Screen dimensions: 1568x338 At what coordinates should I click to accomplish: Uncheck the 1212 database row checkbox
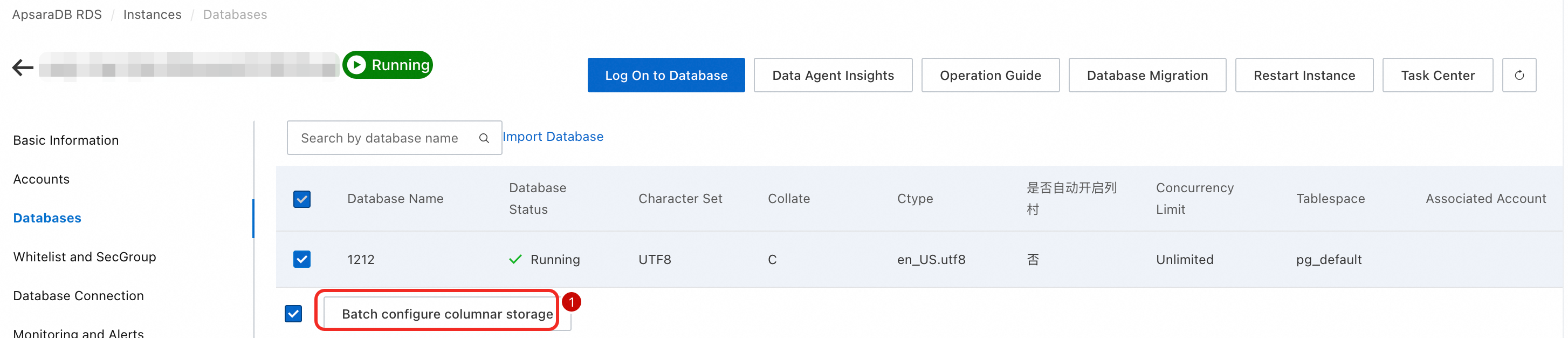point(302,259)
